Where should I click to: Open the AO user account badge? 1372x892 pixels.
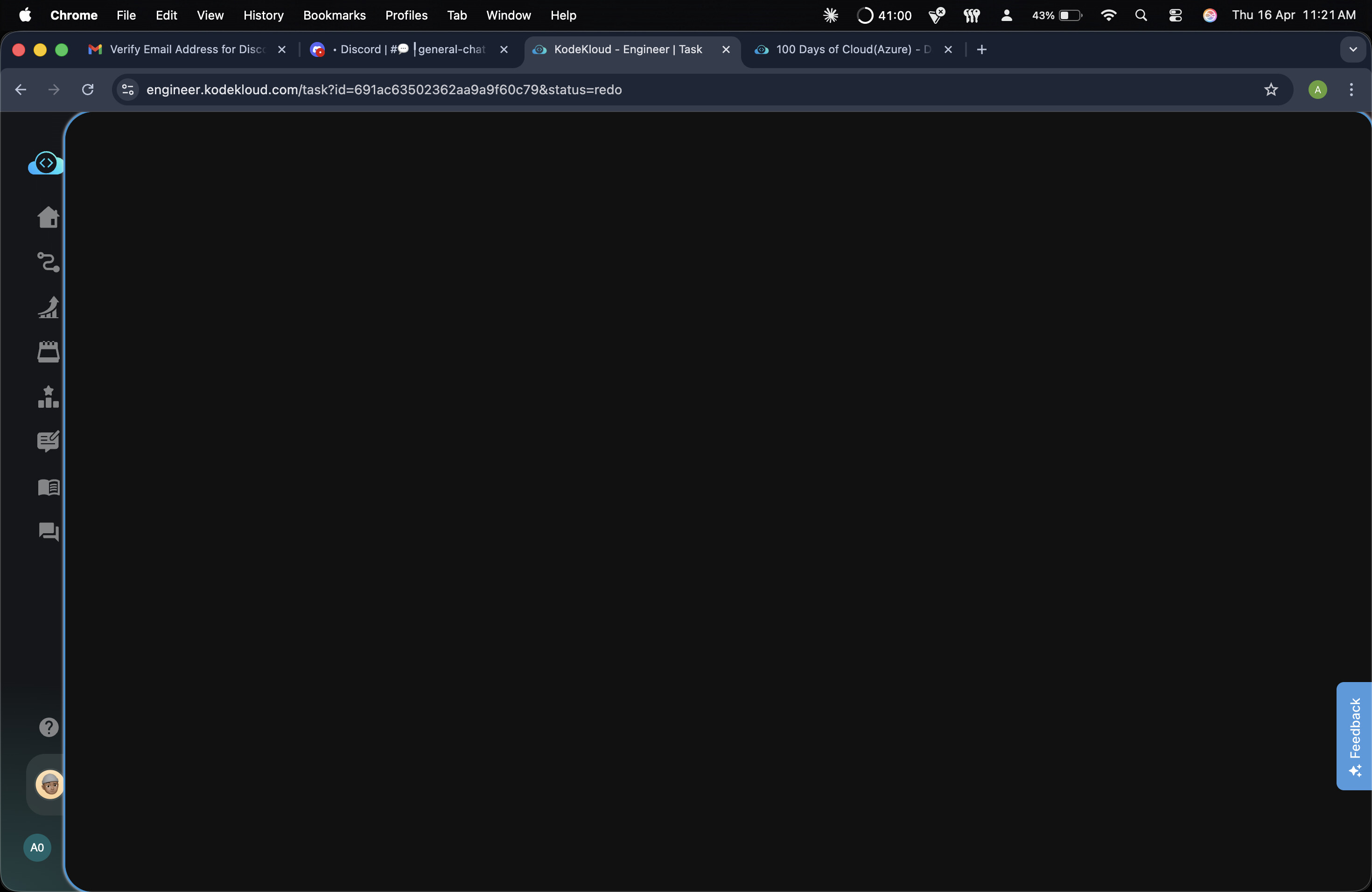tap(37, 848)
